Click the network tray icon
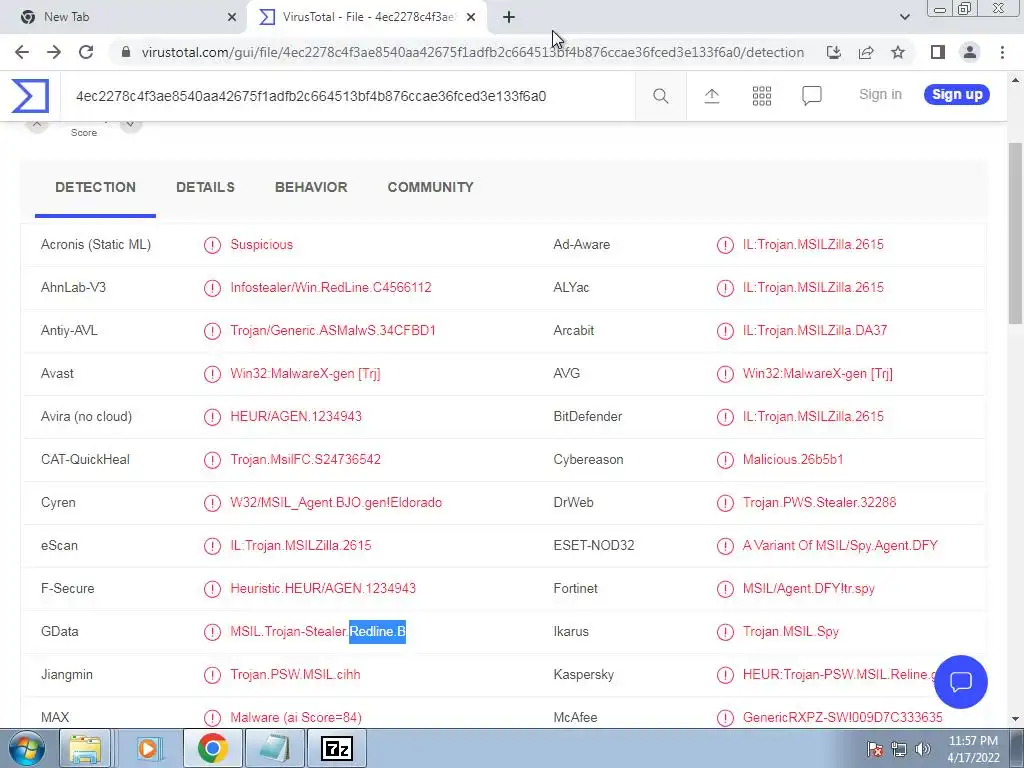 899,748
